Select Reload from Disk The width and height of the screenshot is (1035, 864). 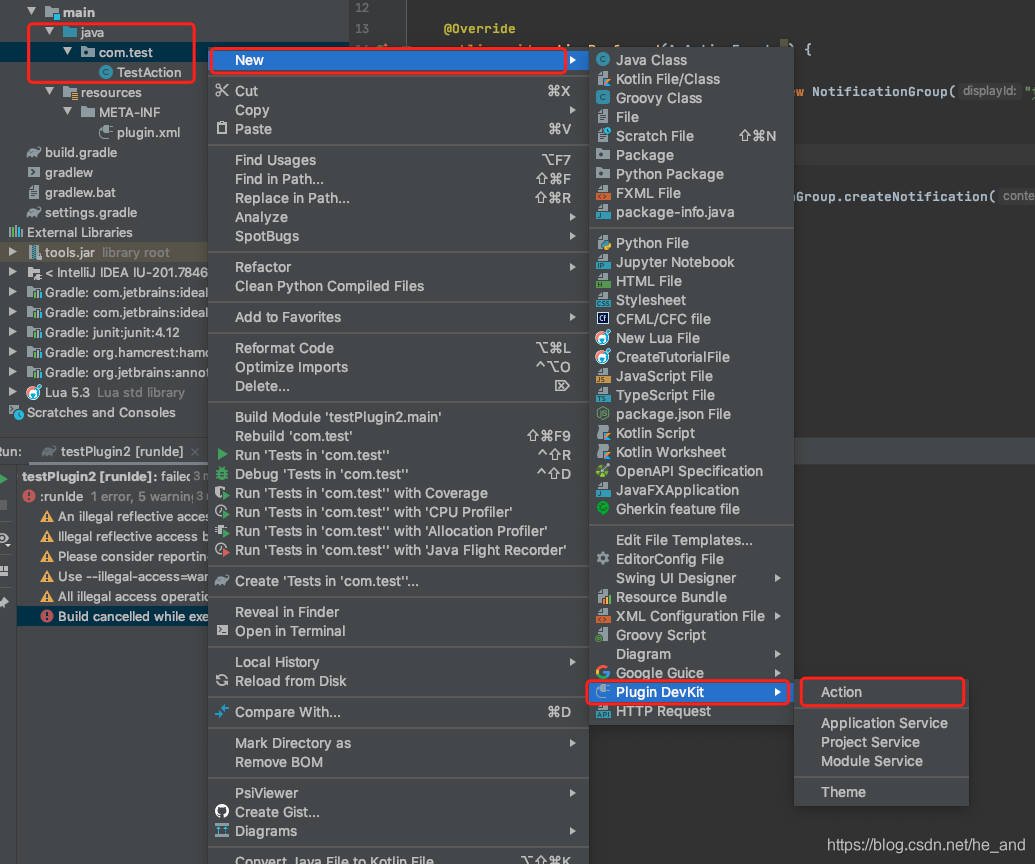coord(398,681)
